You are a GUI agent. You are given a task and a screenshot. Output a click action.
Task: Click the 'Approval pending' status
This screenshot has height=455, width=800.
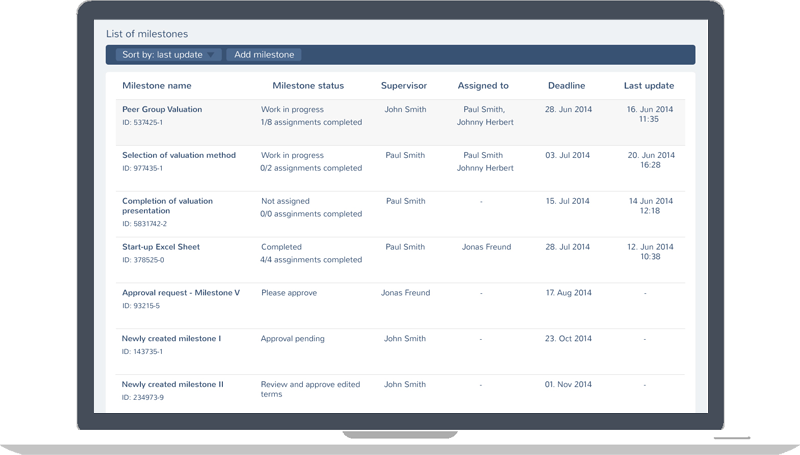click(x=292, y=339)
